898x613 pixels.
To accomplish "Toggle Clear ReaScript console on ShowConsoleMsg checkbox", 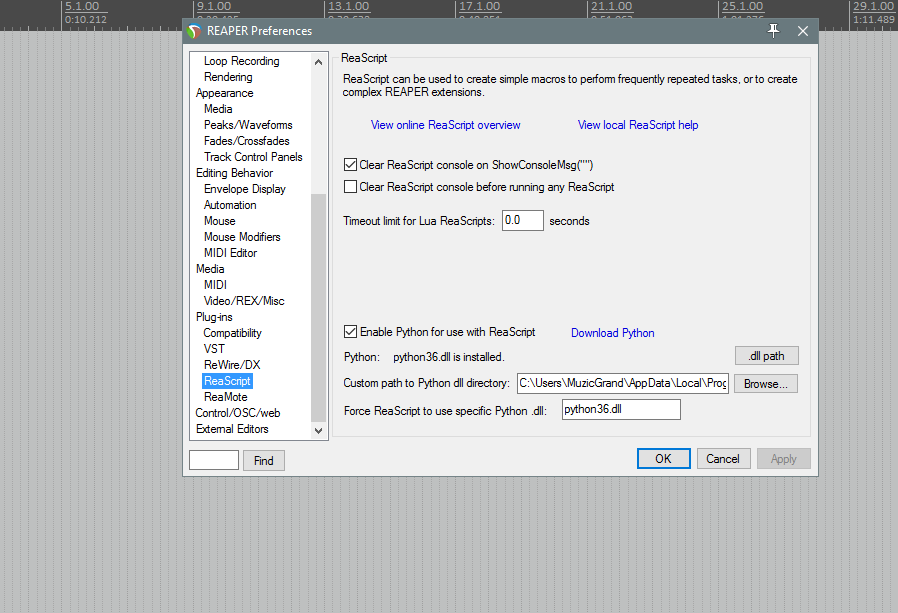I will tap(350, 165).
